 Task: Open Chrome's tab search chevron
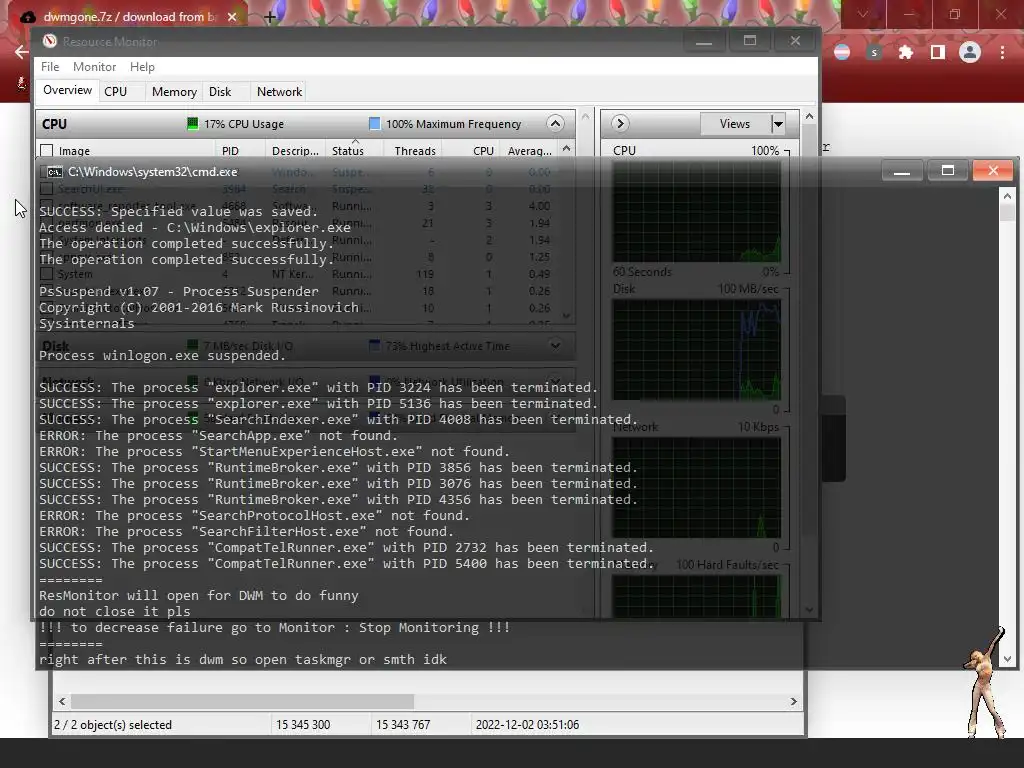863,14
